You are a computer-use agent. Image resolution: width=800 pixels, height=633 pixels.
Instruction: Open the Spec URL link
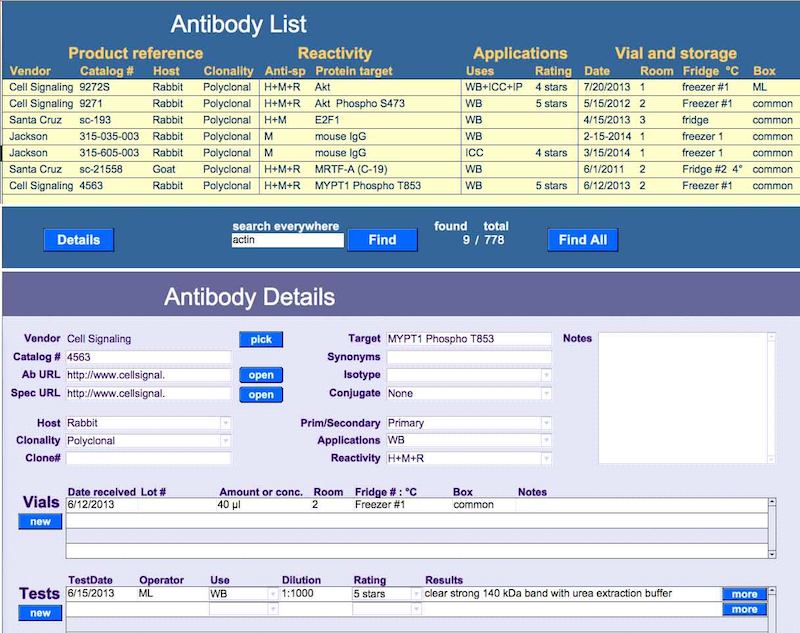pos(261,394)
